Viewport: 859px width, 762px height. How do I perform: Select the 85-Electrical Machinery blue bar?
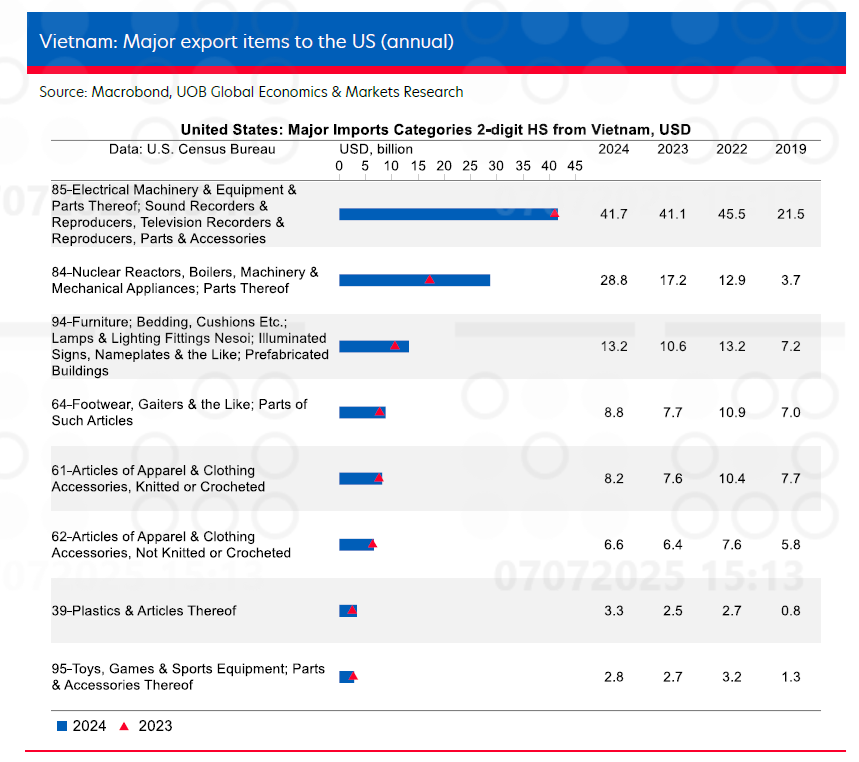[449, 214]
